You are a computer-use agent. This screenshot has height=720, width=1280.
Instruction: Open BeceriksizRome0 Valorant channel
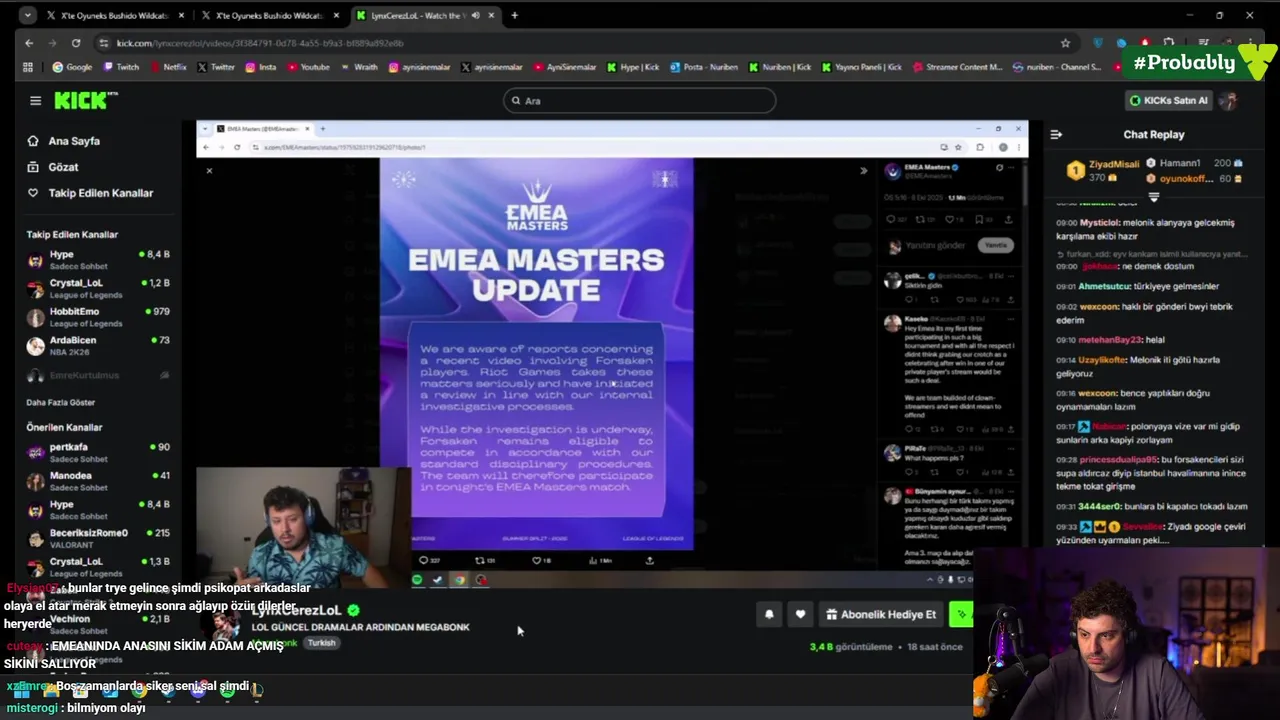(98, 538)
